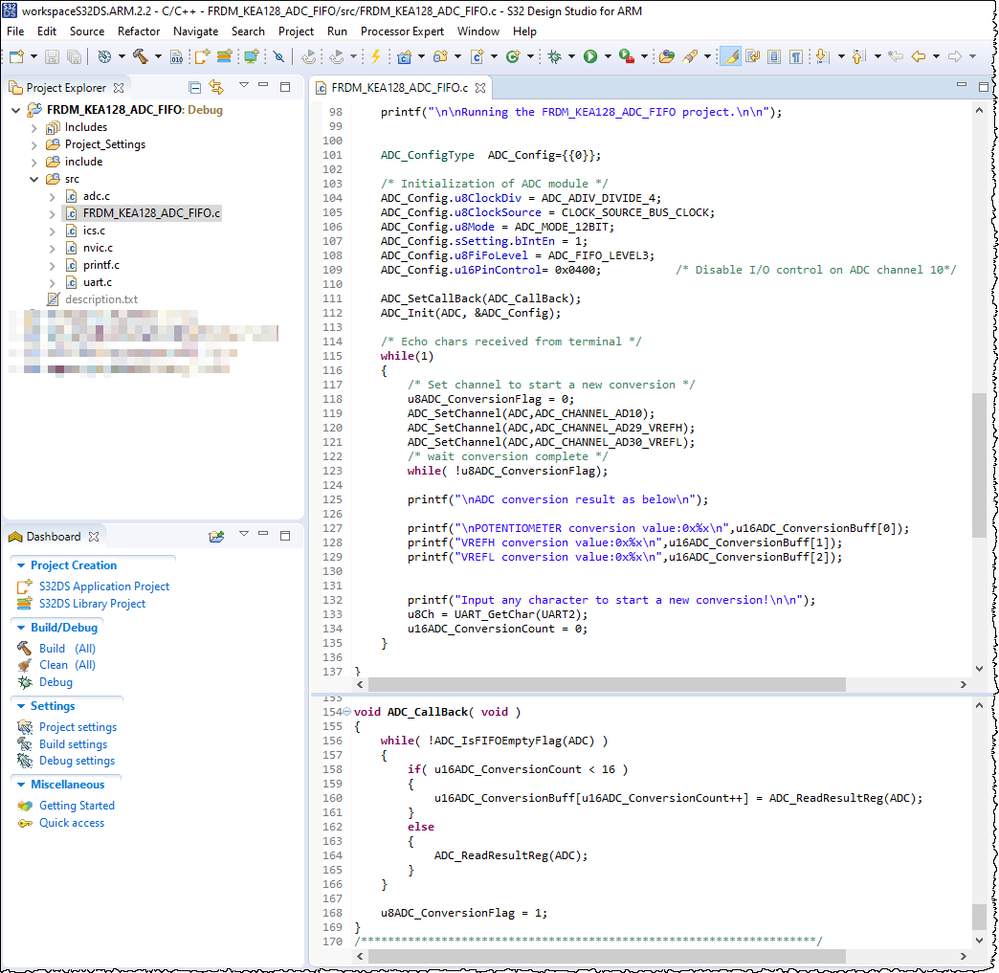Click the New file toolbar icon
The height and width of the screenshot is (973, 999).
point(17,57)
